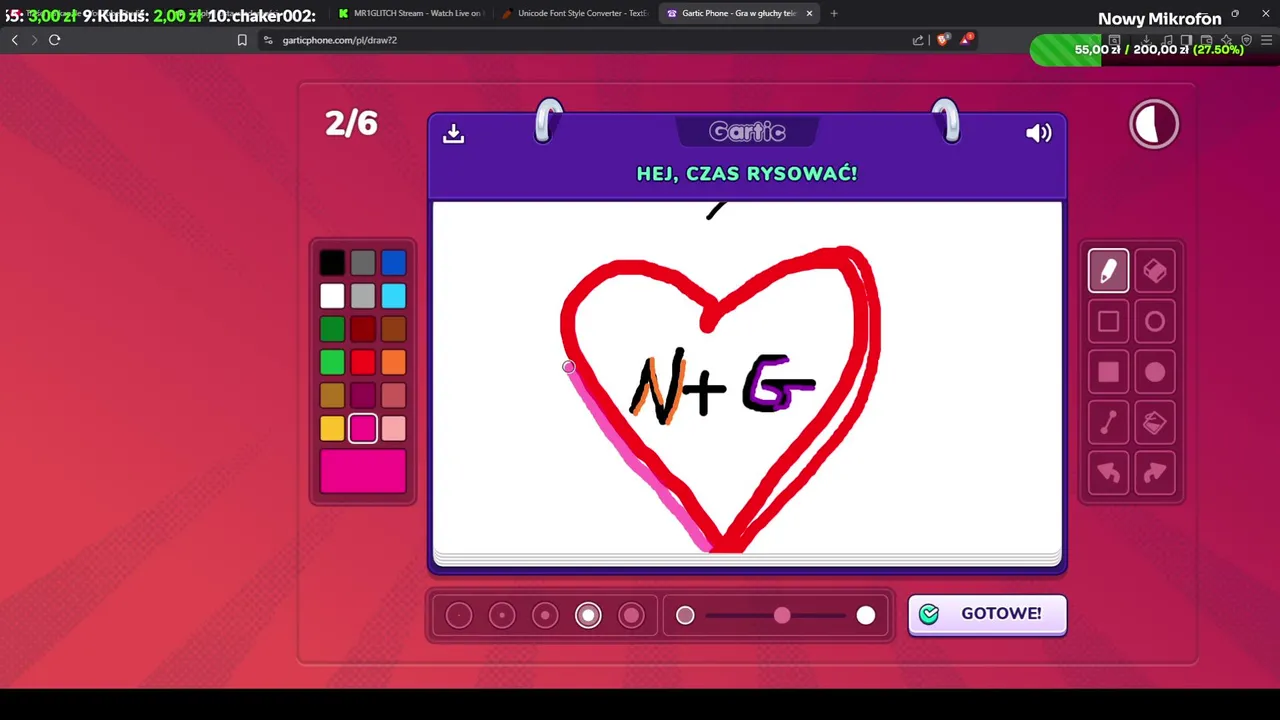Select the second brush size

[502, 615]
